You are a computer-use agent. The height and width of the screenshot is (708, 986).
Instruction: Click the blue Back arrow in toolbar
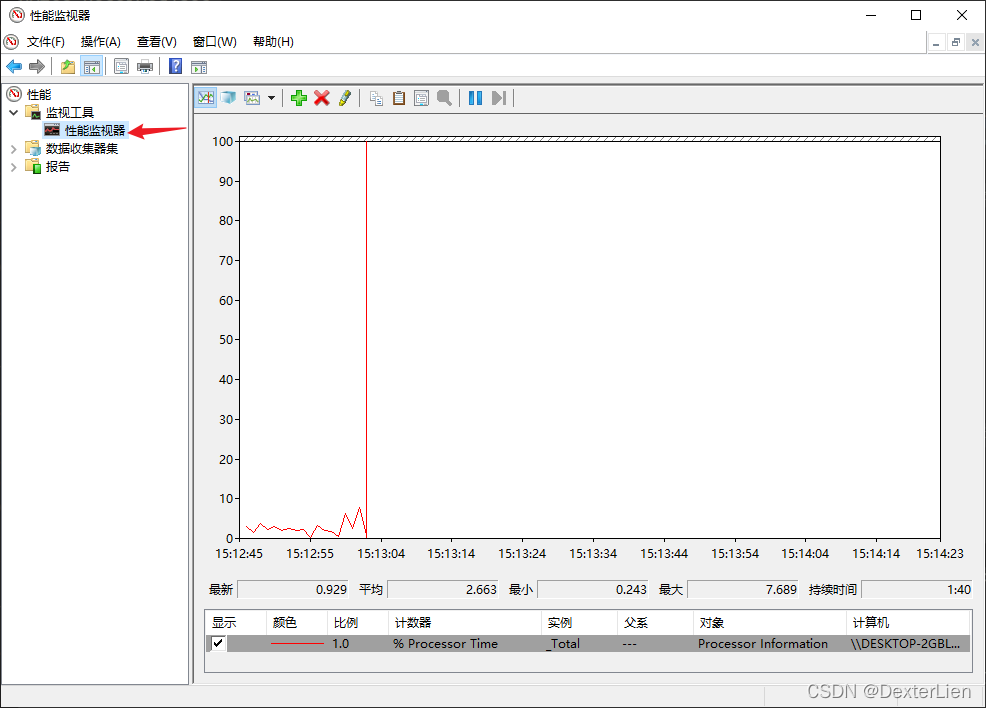coord(14,66)
